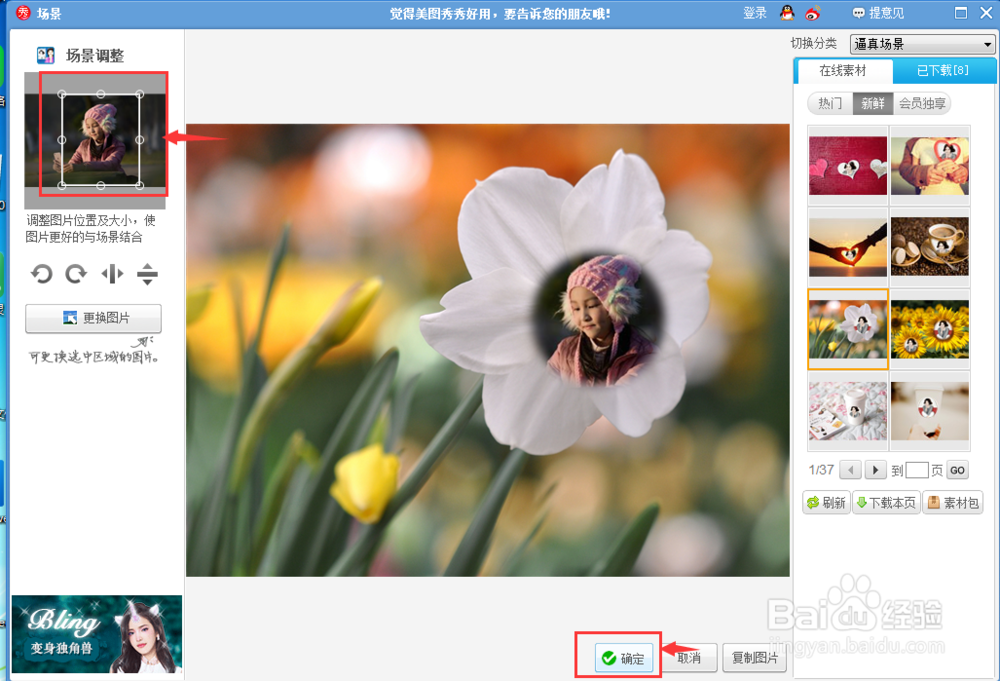Screen dimensions: 1000x681
Task: Click the Meitu 秀 app logo
Action: [x=23, y=13]
